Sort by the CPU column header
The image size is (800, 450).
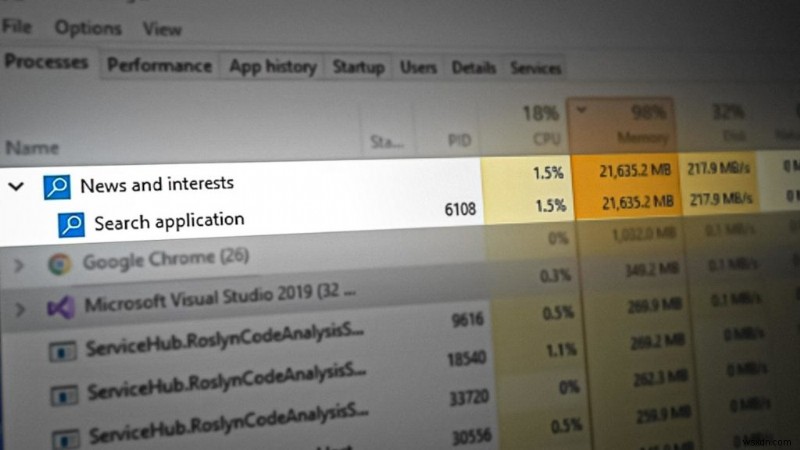coord(547,139)
